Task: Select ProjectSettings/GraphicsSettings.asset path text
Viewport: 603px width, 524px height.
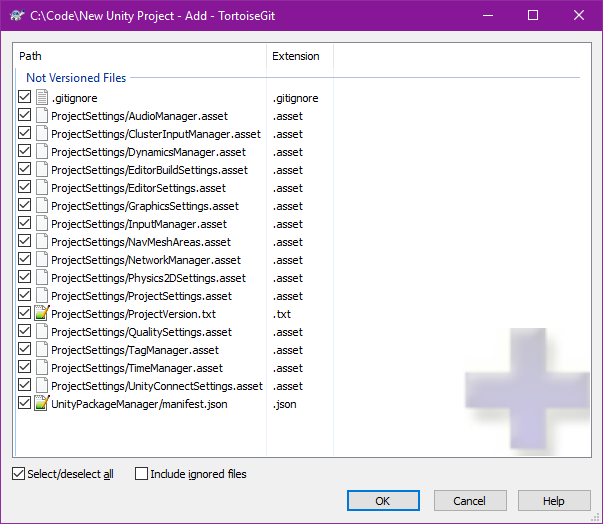Action: (x=145, y=206)
